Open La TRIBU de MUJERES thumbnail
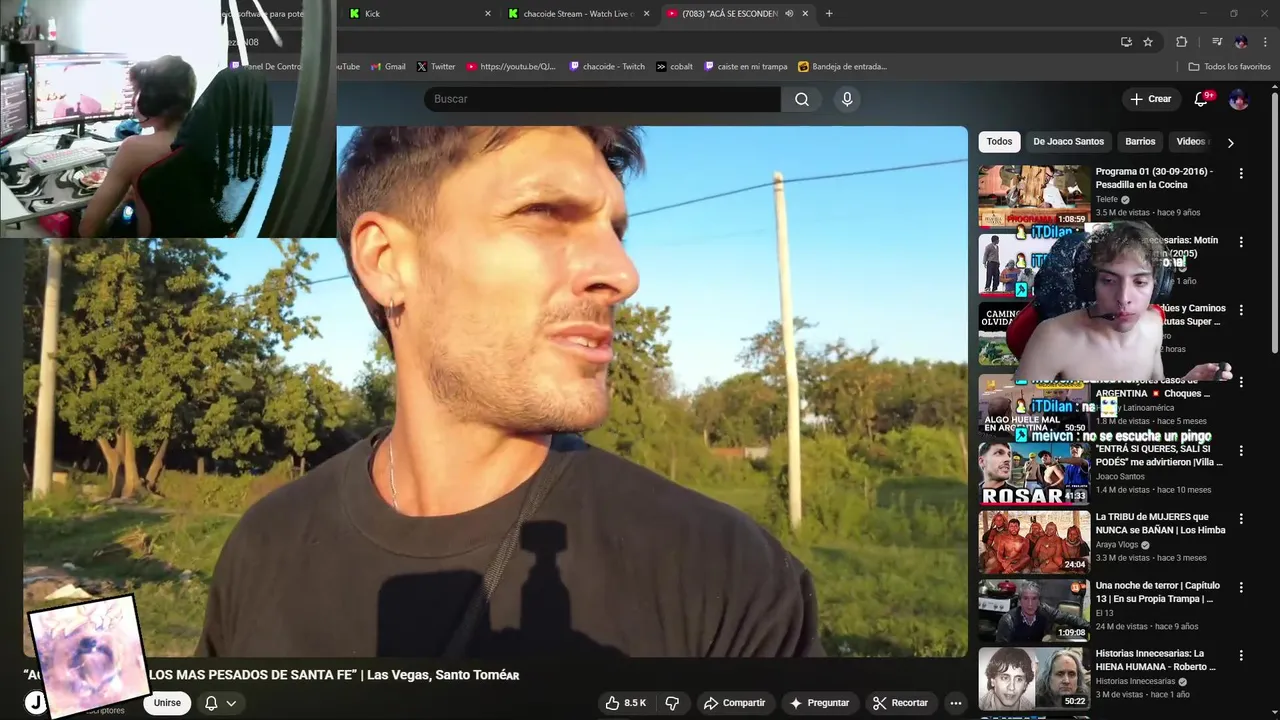 pyautogui.click(x=1034, y=542)
